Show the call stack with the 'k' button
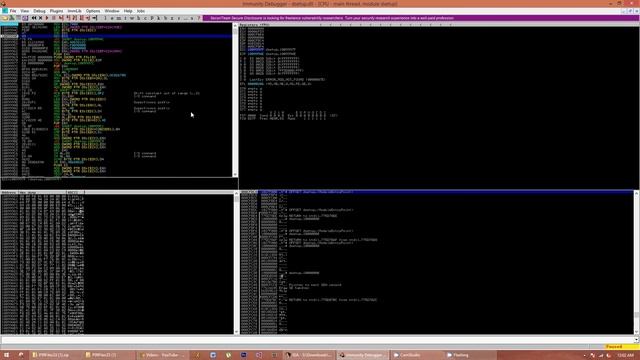Screen dimensions: 640x360 pos(158,18)
